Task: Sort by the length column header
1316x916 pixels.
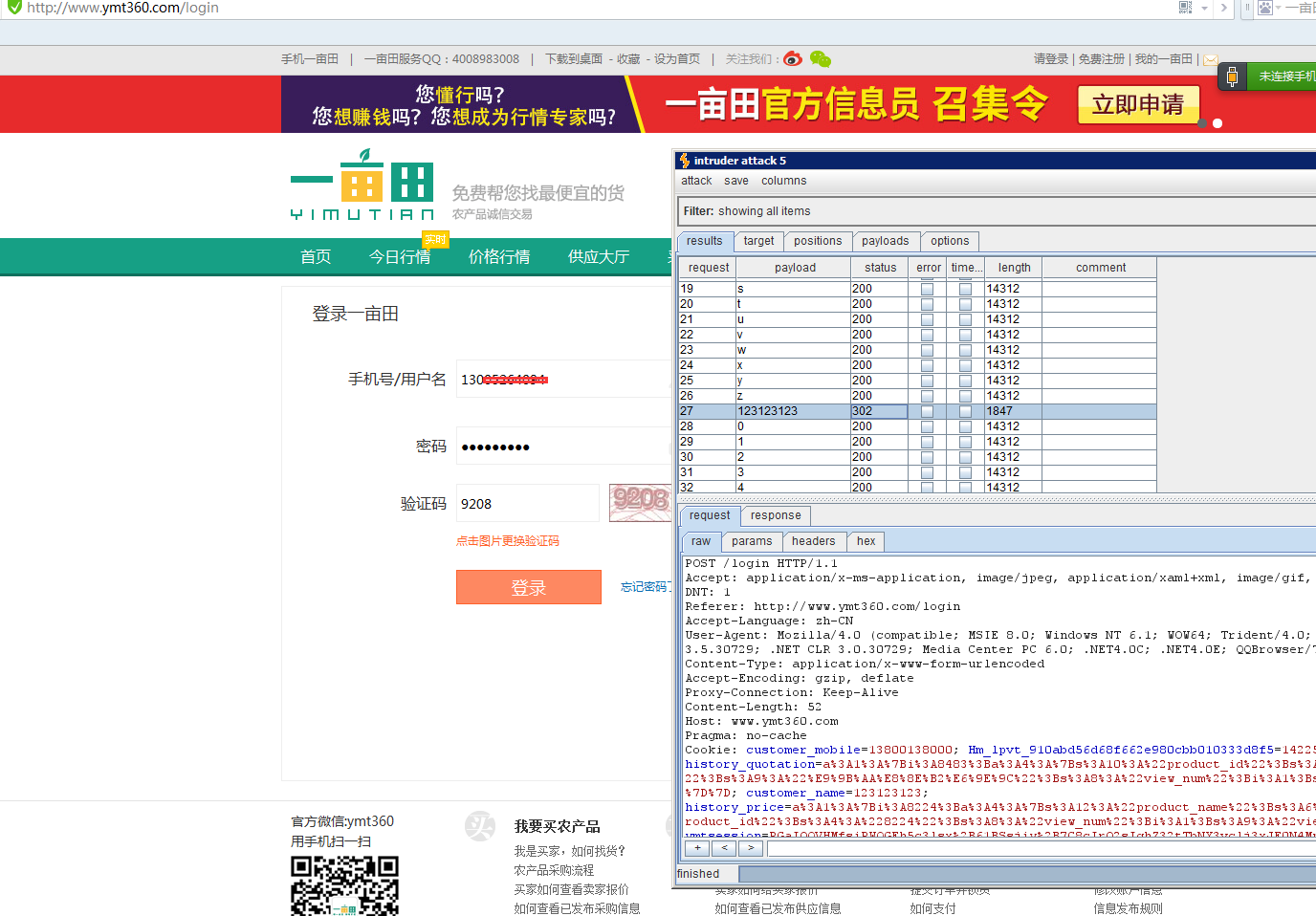Action: tap(1014, 268)
